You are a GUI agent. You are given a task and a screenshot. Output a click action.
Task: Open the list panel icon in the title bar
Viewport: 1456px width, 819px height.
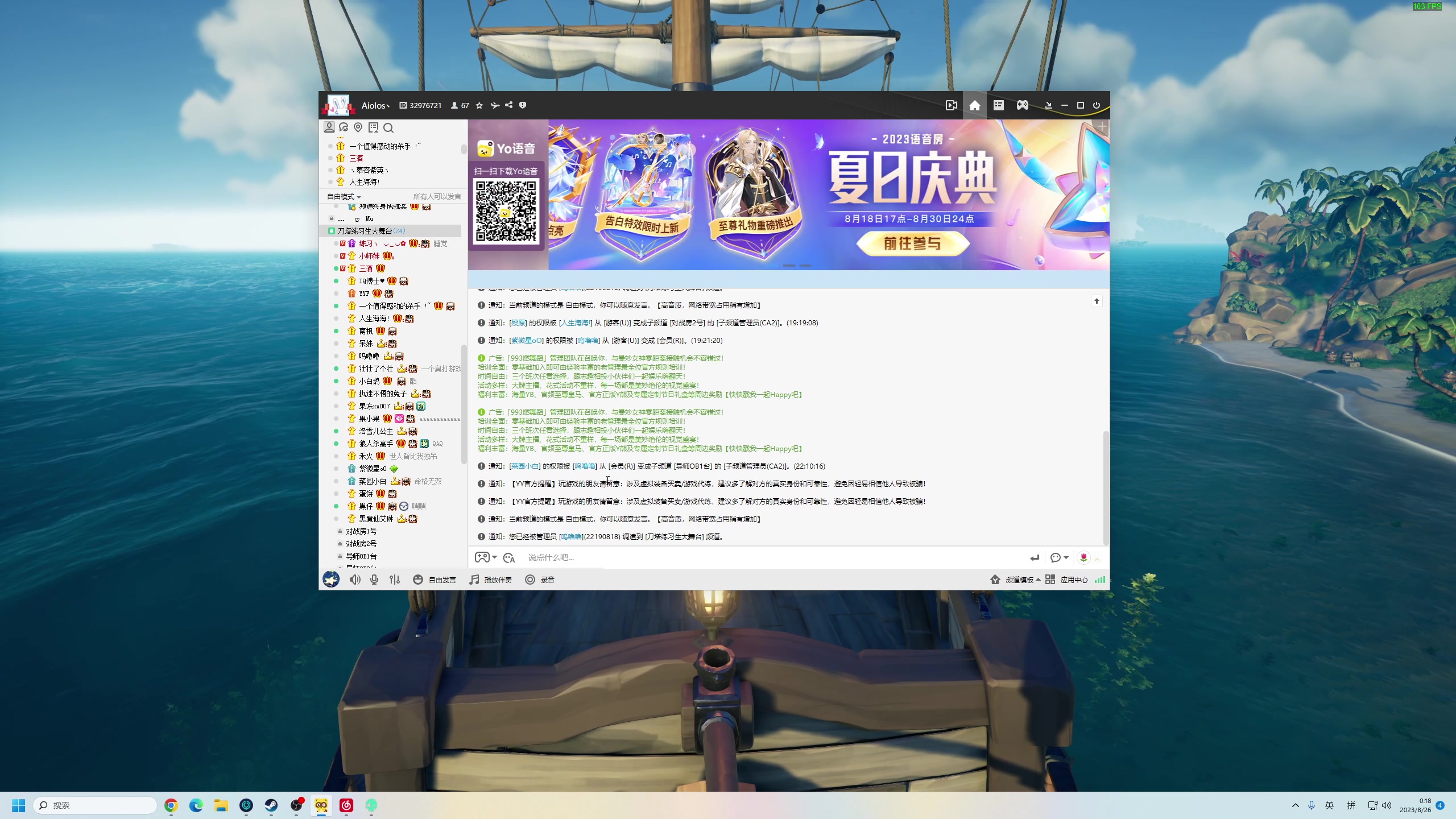tap(999, 105)
